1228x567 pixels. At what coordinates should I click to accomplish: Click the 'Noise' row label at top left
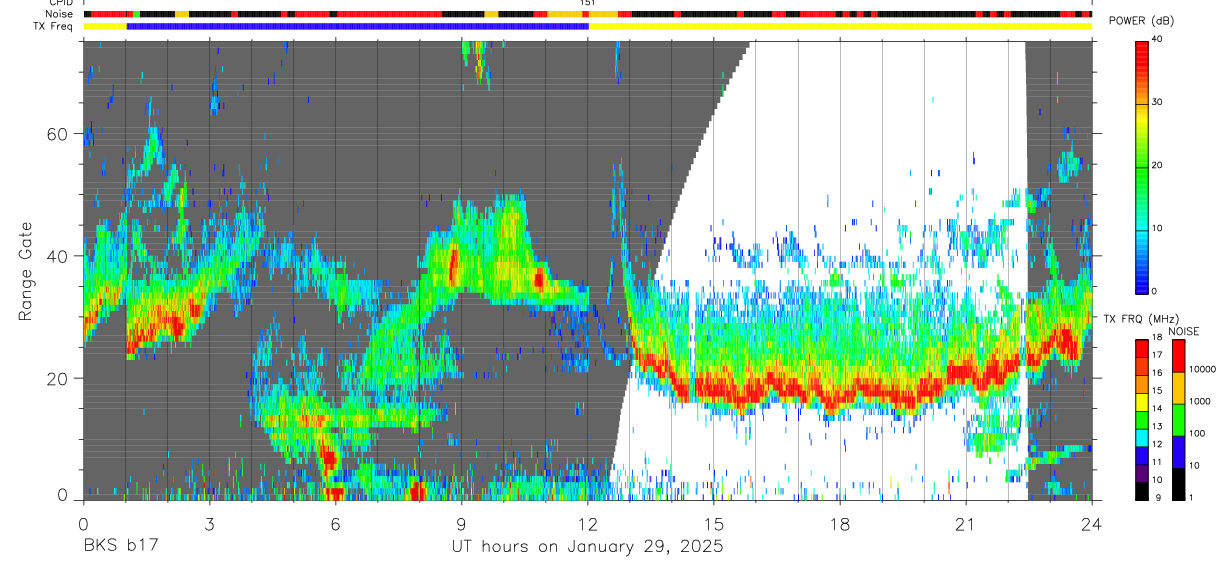point(59,14)
